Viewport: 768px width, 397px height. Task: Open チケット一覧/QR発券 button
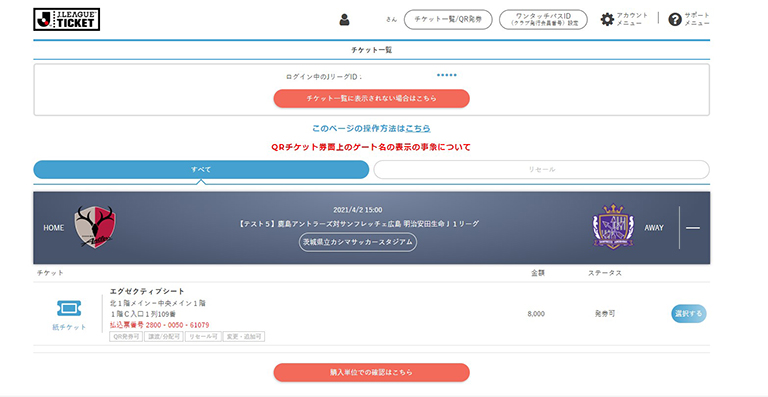448,20
